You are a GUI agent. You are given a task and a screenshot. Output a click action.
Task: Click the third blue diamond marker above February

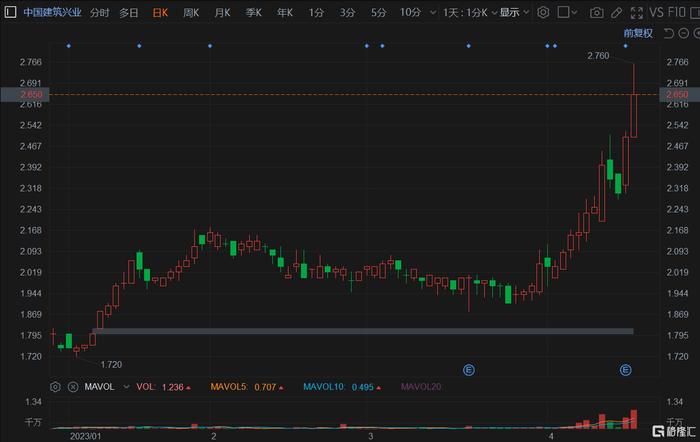(210, 46)
